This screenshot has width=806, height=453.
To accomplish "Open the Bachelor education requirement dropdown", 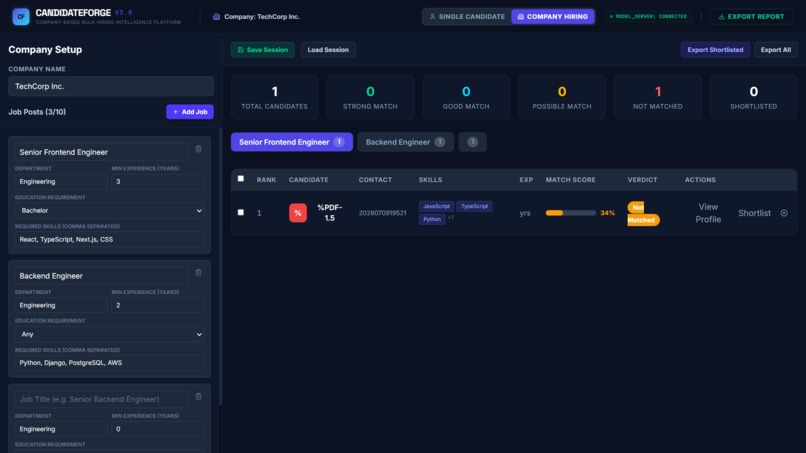I will 109,210.
